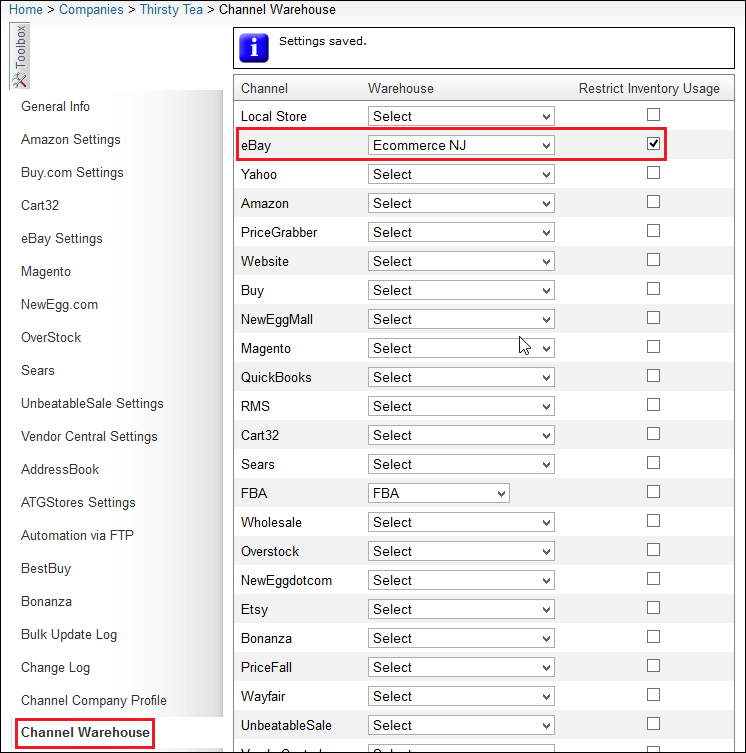Open OverStock sidebar item

click(x=51, y=337)
